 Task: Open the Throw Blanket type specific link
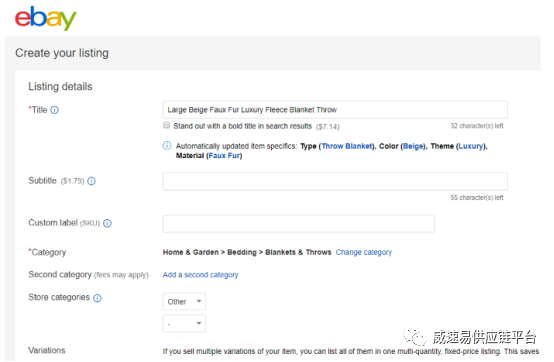tap(347, 146)
